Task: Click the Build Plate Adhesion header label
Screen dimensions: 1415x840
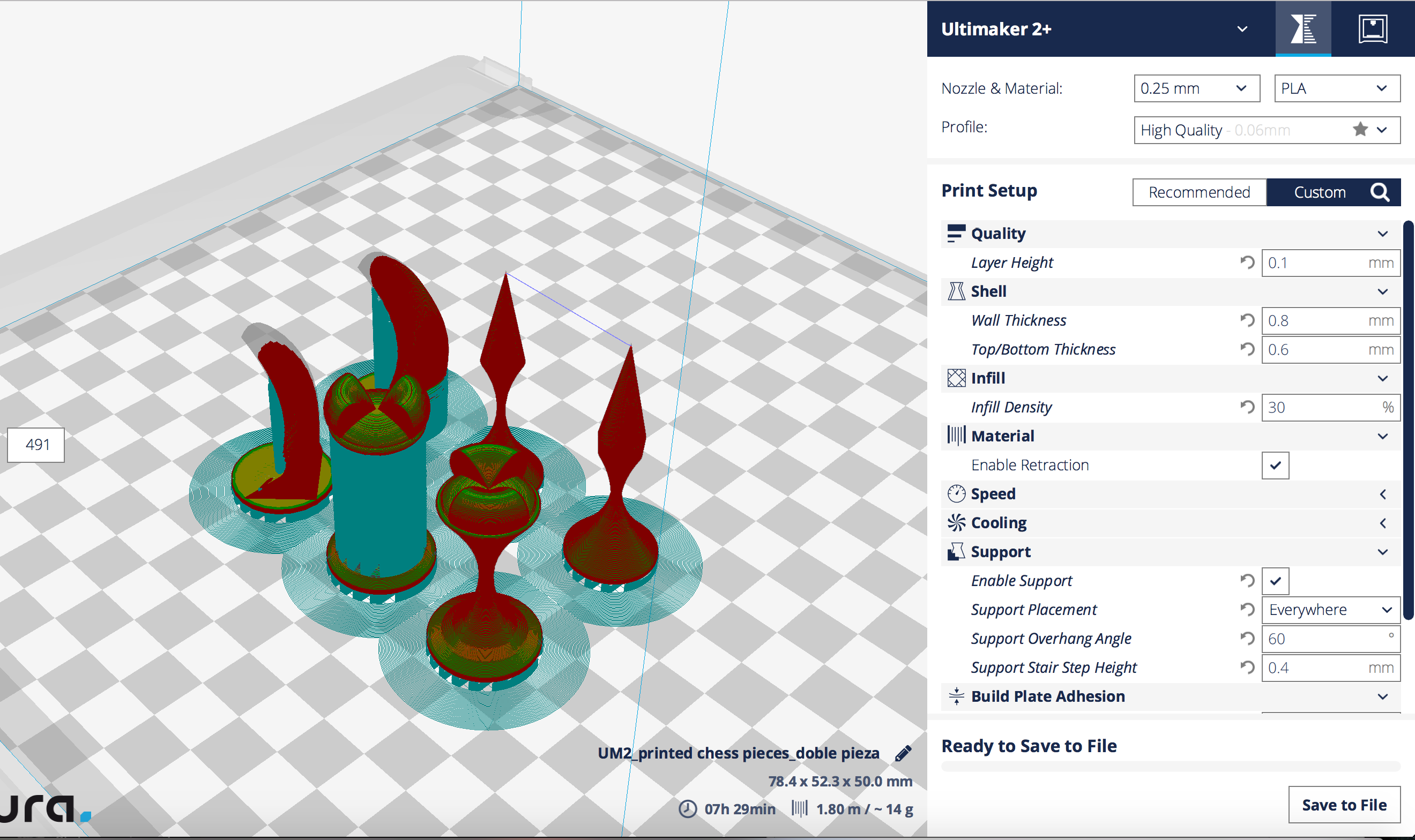Action: point(1048,696)
